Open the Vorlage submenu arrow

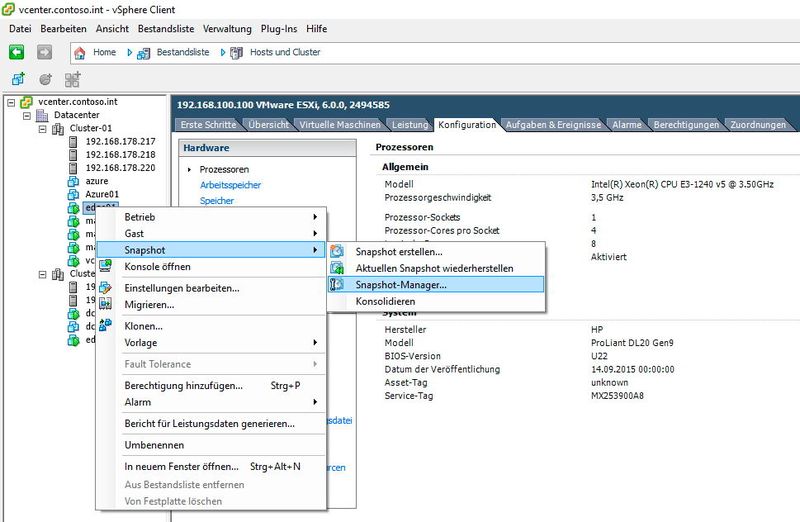[315, 342]
